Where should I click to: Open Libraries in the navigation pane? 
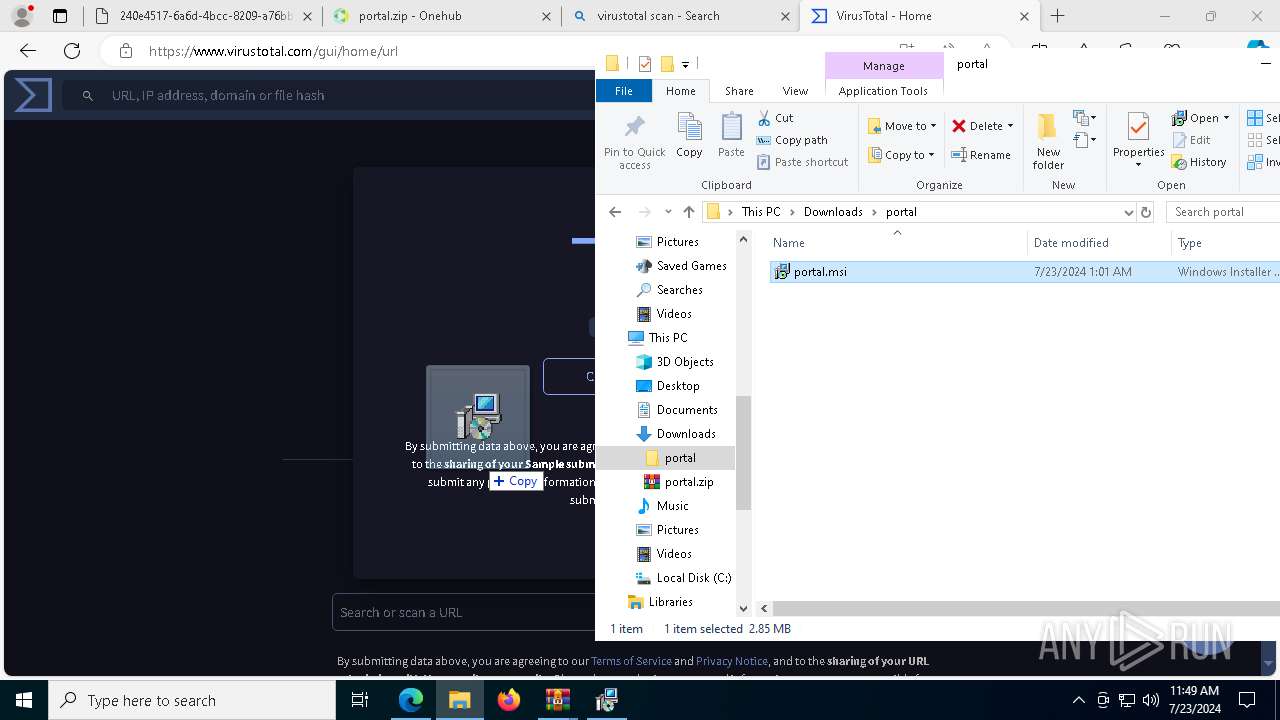coord(670,602)
